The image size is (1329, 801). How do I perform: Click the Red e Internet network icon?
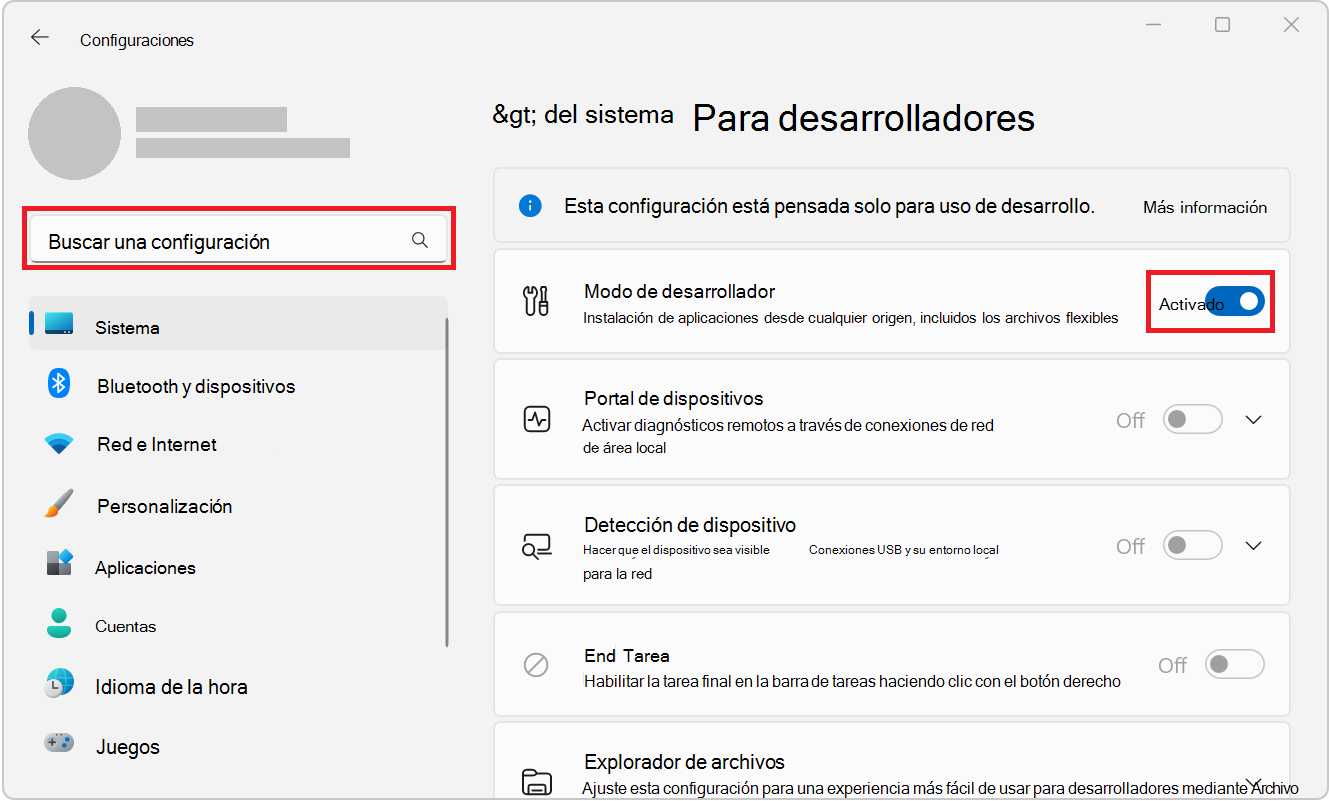tap(58, 444)
